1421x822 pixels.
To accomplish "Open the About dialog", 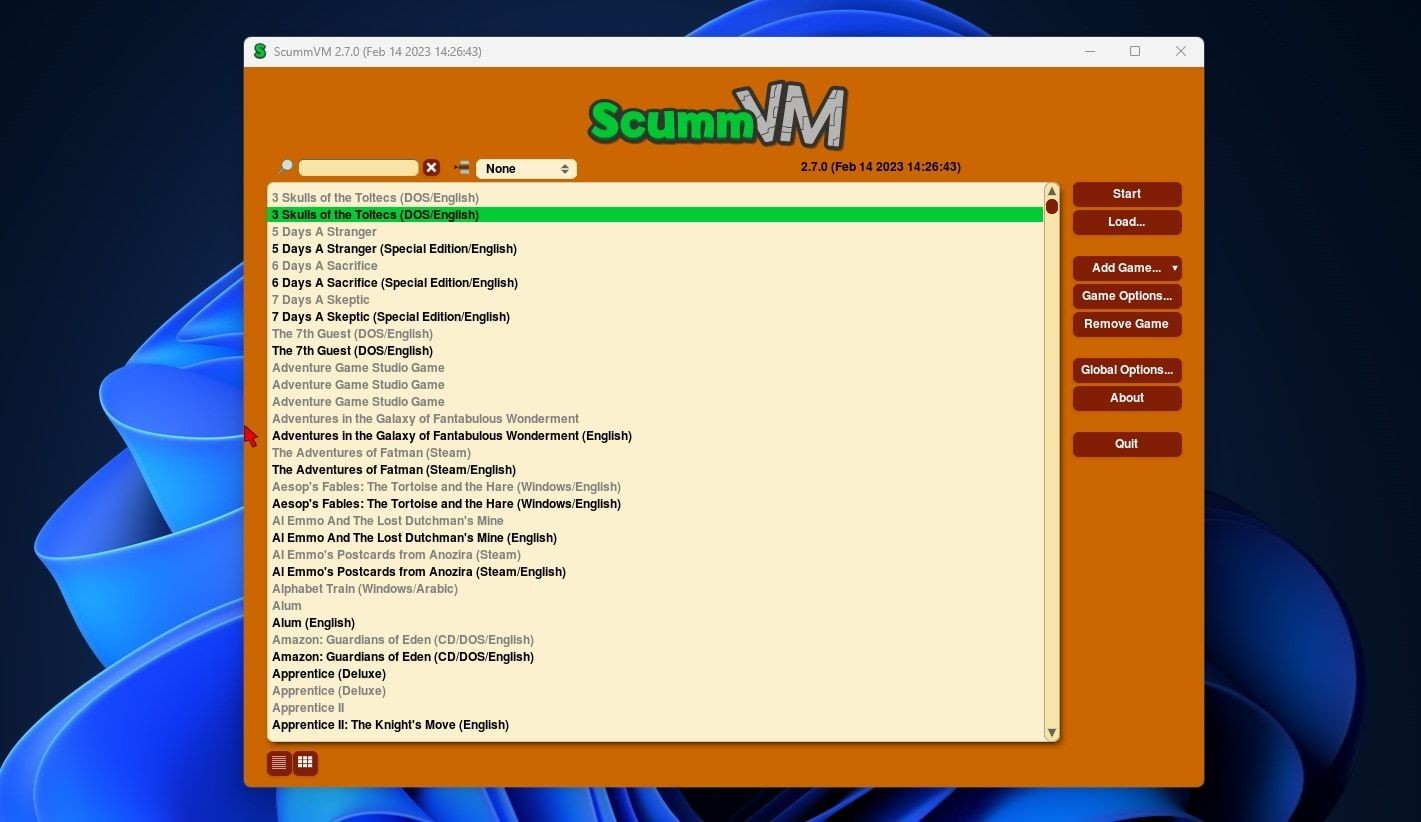I will point(1127,398).
